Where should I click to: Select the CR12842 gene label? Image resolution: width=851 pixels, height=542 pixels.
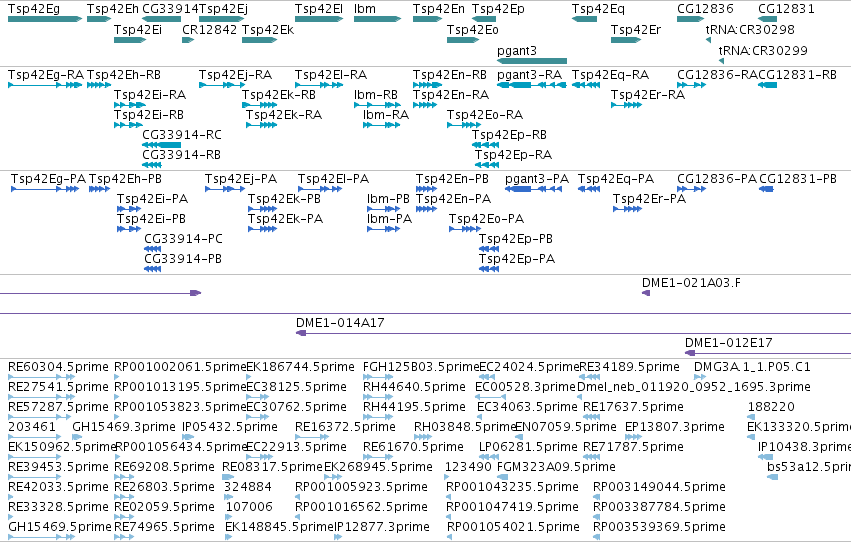point(209,29)
